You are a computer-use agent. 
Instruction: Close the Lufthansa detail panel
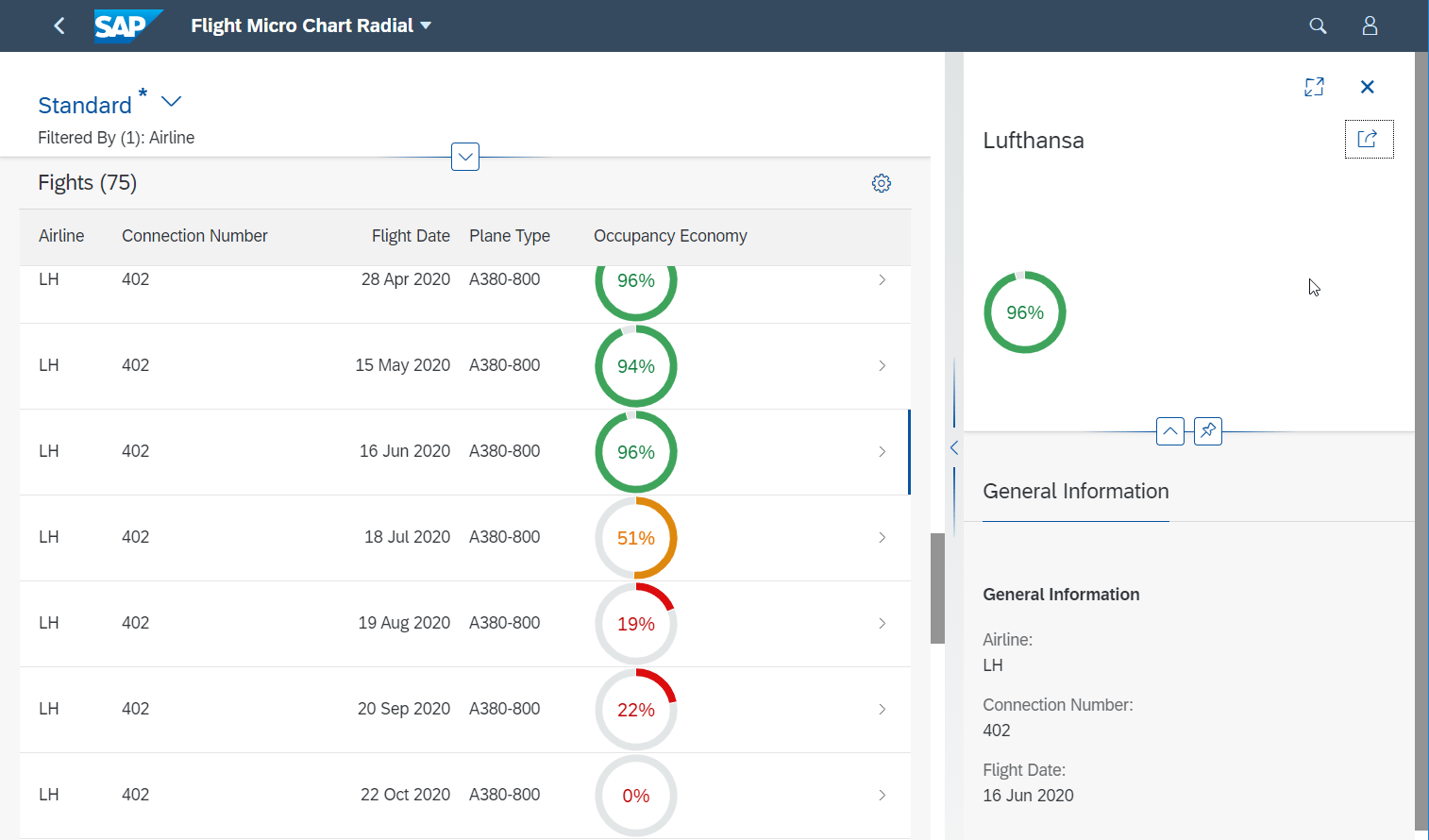[x=1367, y=86]
